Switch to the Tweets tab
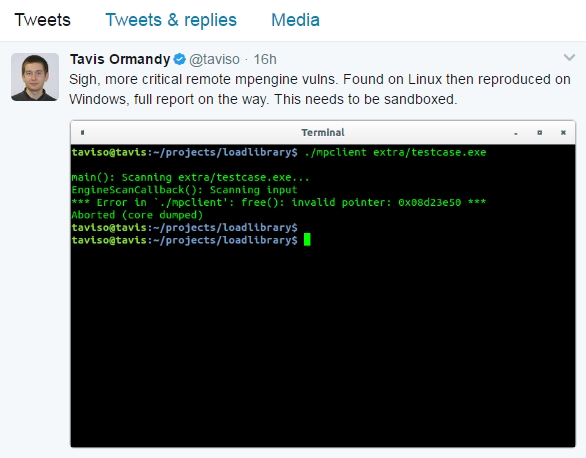 [42, 20]
